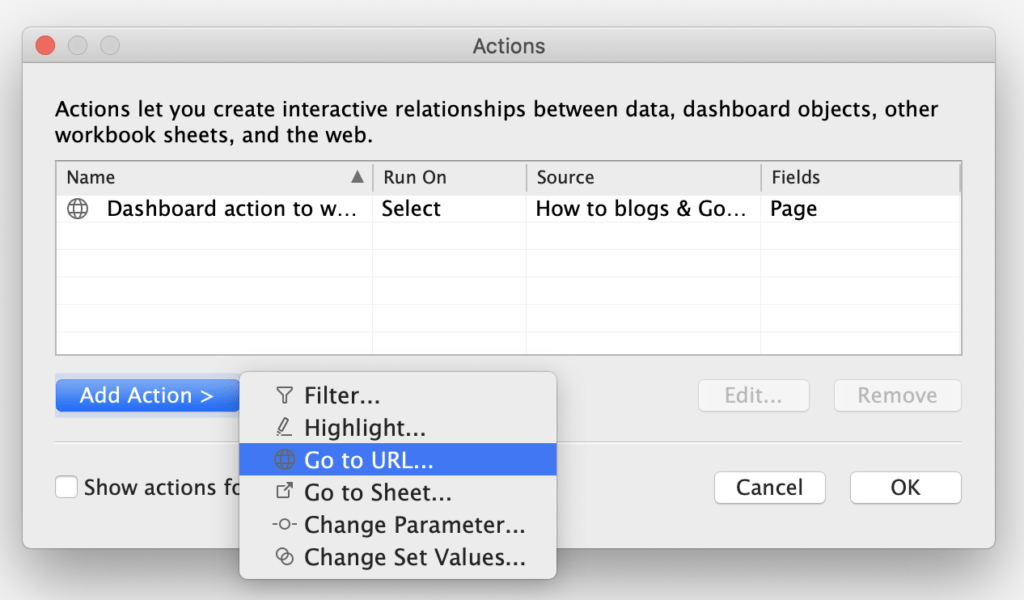Viewport: 1024px width, 600px height.
Task: Click the globe icon in the action row
Action: point(77,209)
